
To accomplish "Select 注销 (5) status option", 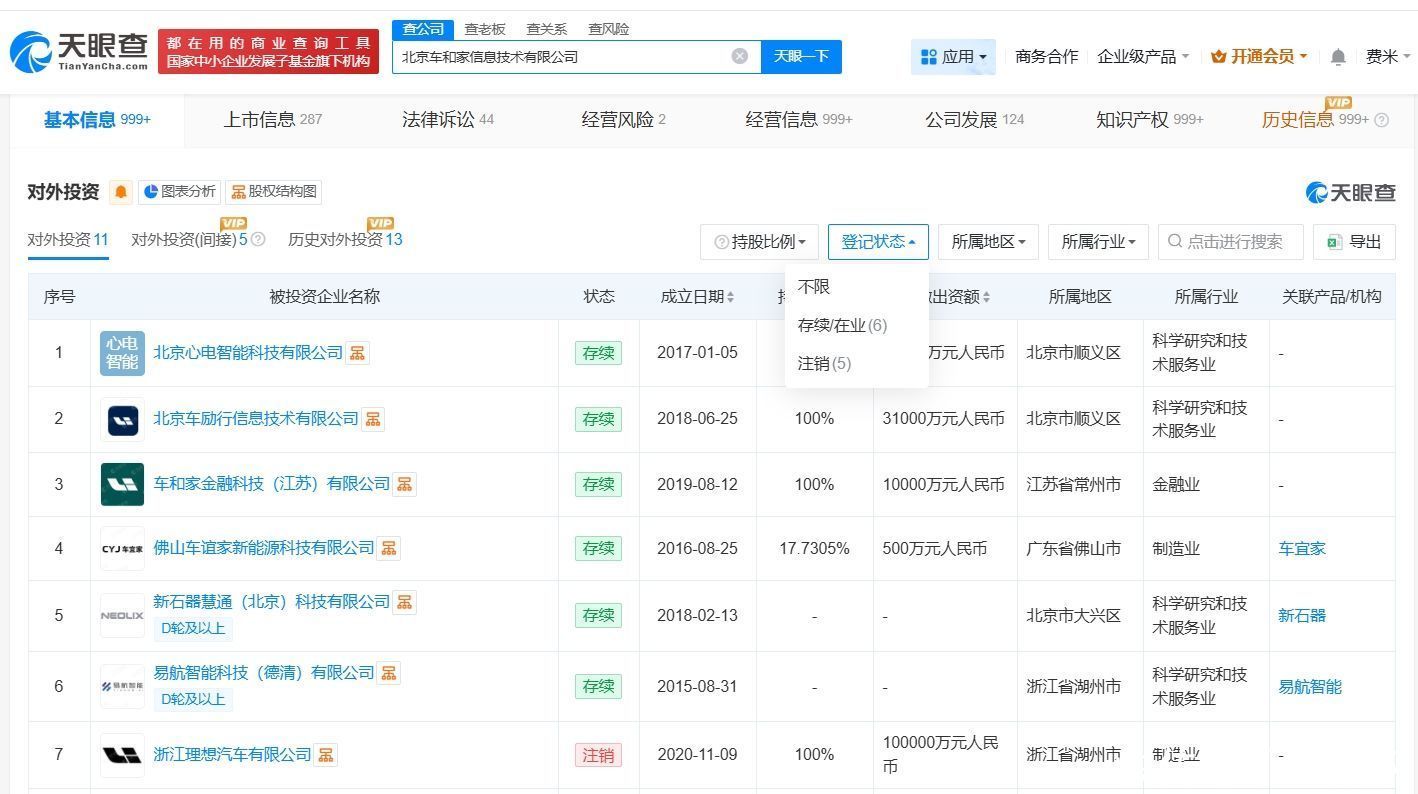I will (824, 363).
